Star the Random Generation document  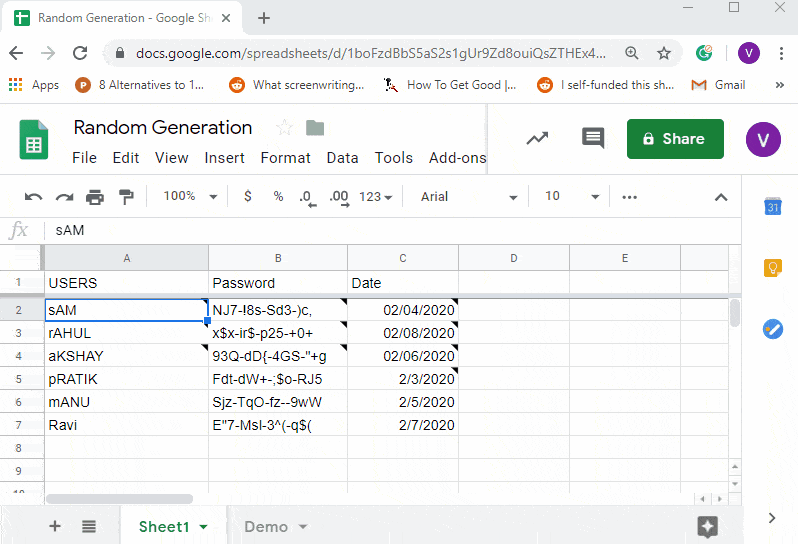284,128
